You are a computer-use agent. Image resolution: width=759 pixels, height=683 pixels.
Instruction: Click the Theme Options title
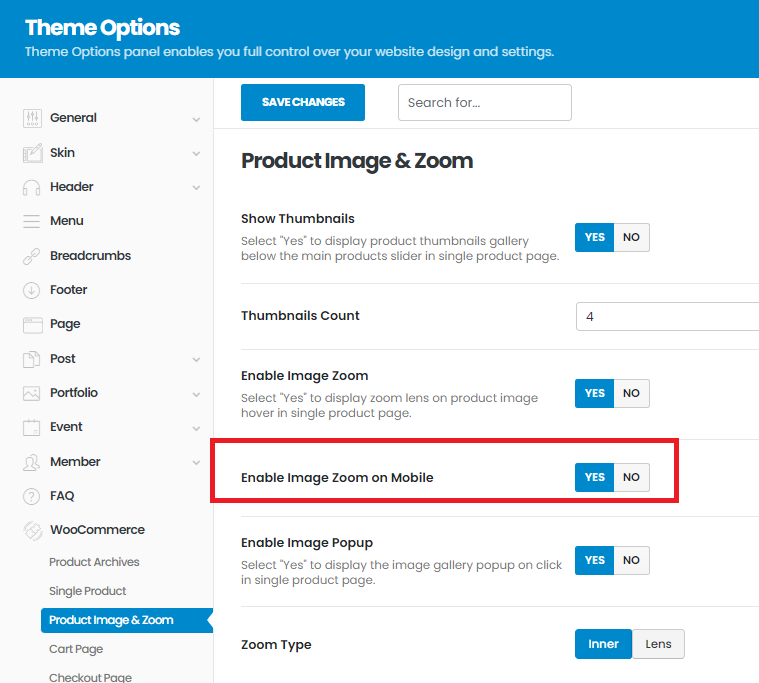[102, 28]
